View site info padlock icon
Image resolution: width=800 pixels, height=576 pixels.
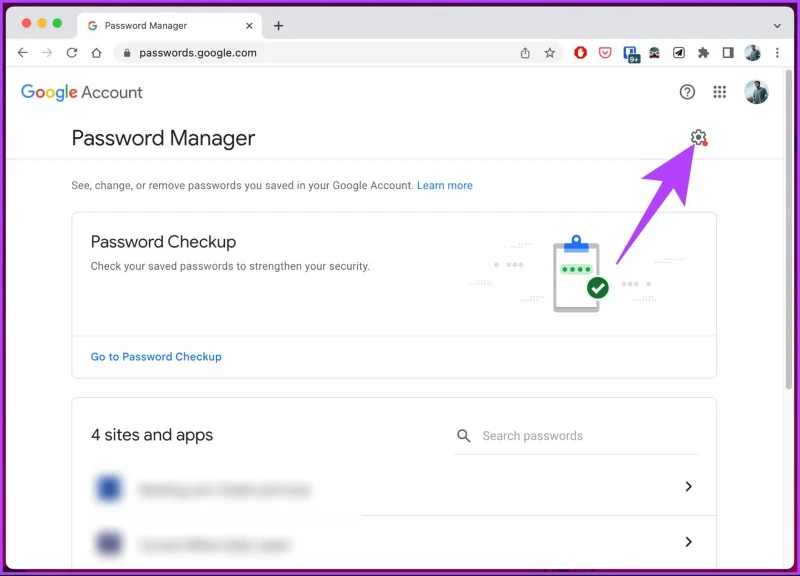click(x=127, y=53)
